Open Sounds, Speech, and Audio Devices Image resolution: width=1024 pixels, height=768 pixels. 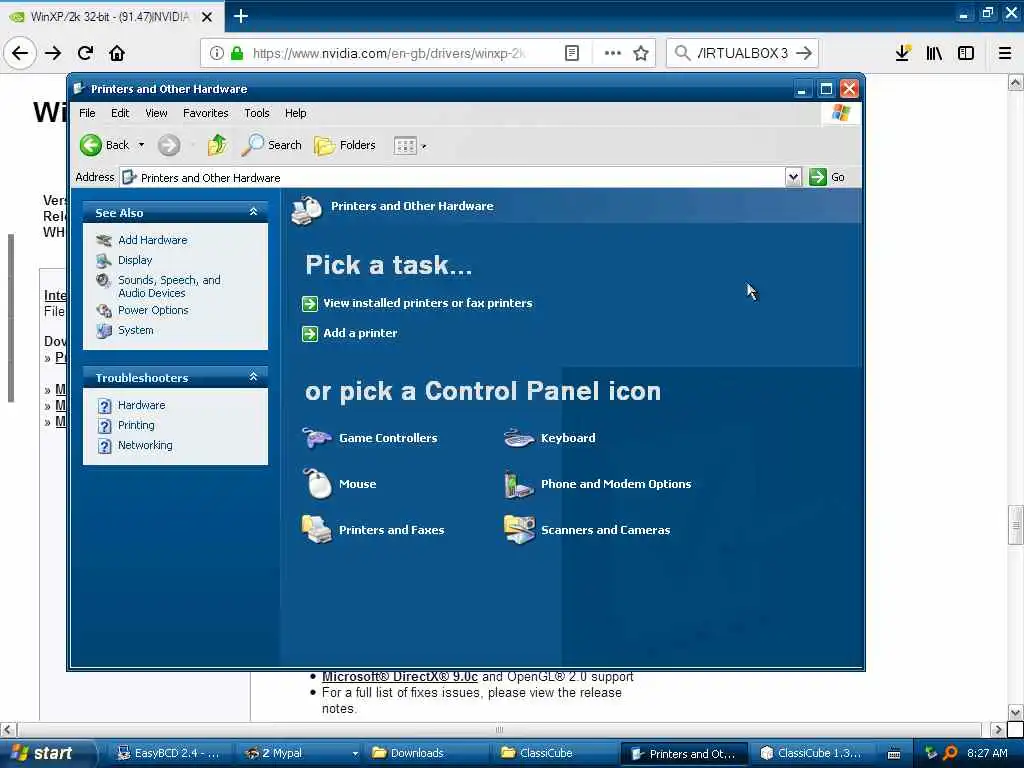tap(169, 286)
